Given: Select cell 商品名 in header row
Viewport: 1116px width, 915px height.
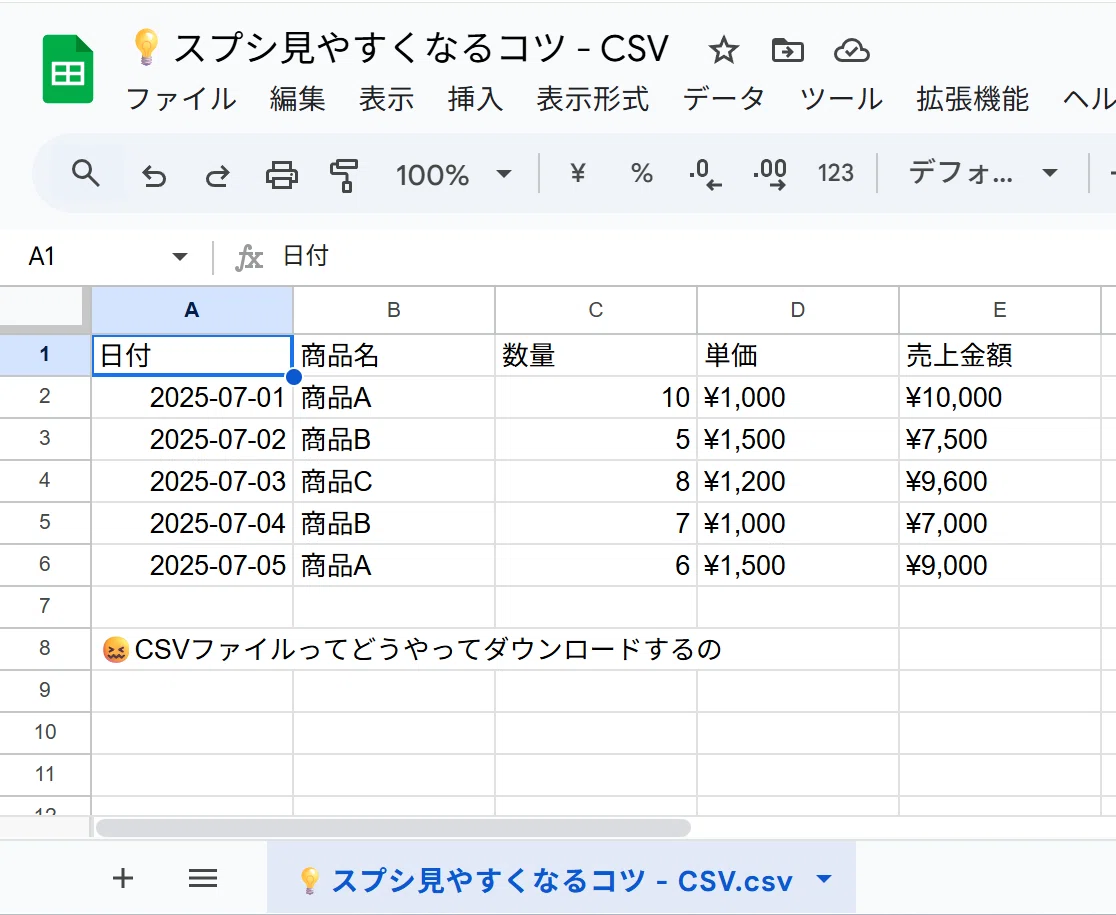Looking at the screenshot, I should [x=394, y=355].
